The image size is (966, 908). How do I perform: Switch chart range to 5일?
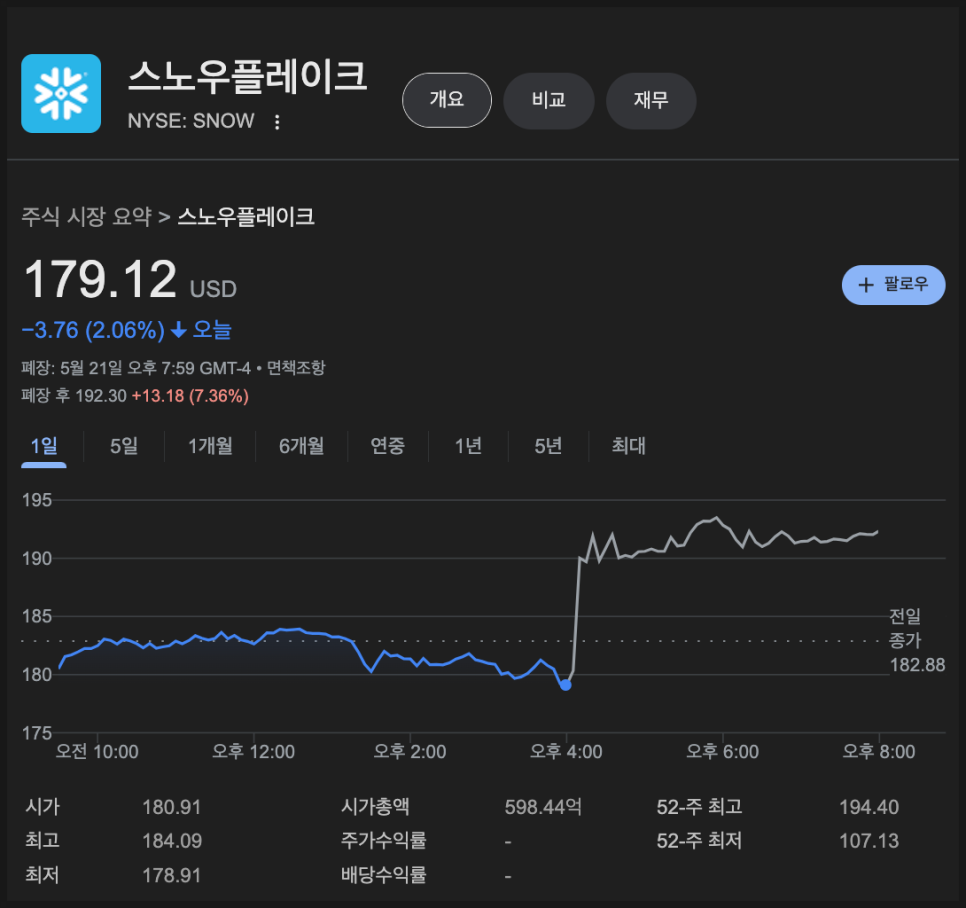click(x=124, y=446)
